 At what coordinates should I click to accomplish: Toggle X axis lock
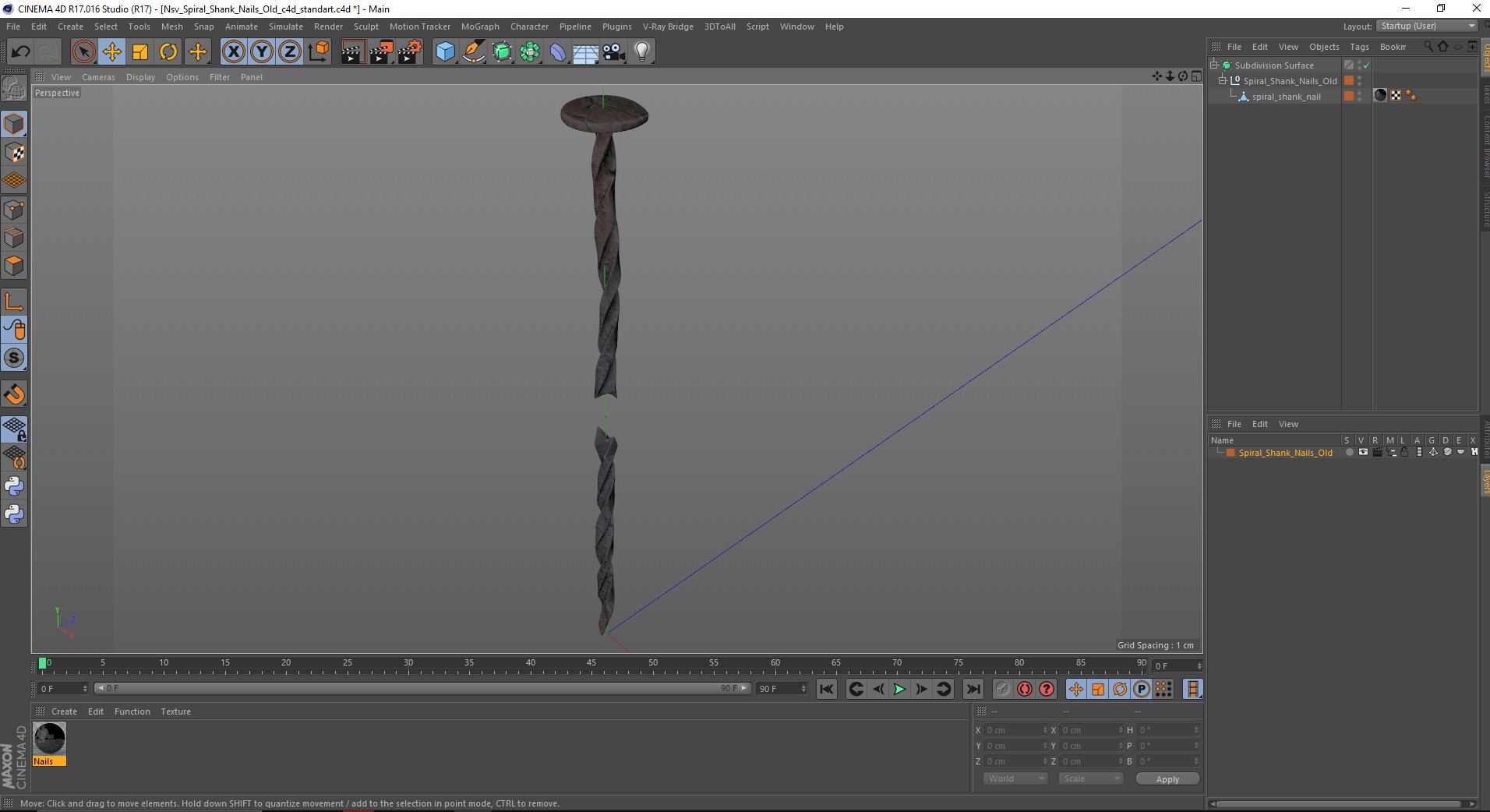pos(233,52)
